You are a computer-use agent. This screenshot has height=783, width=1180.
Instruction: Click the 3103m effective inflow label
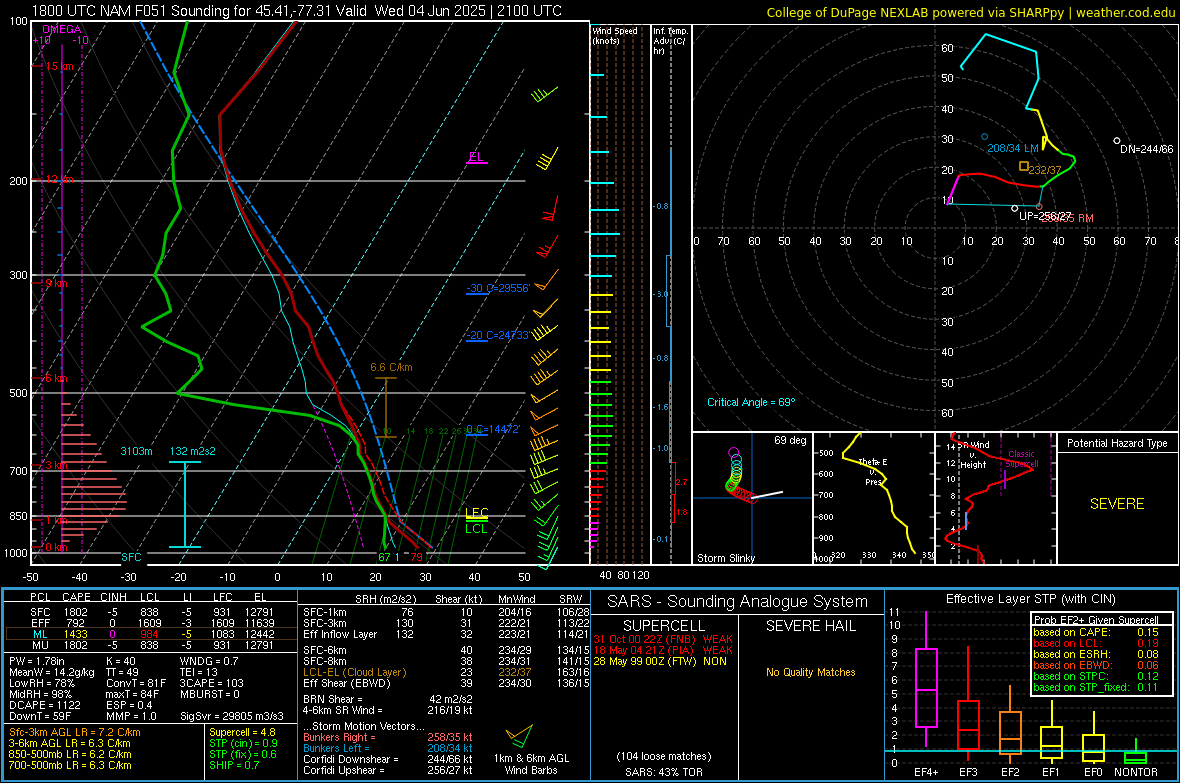pos(136,451)
